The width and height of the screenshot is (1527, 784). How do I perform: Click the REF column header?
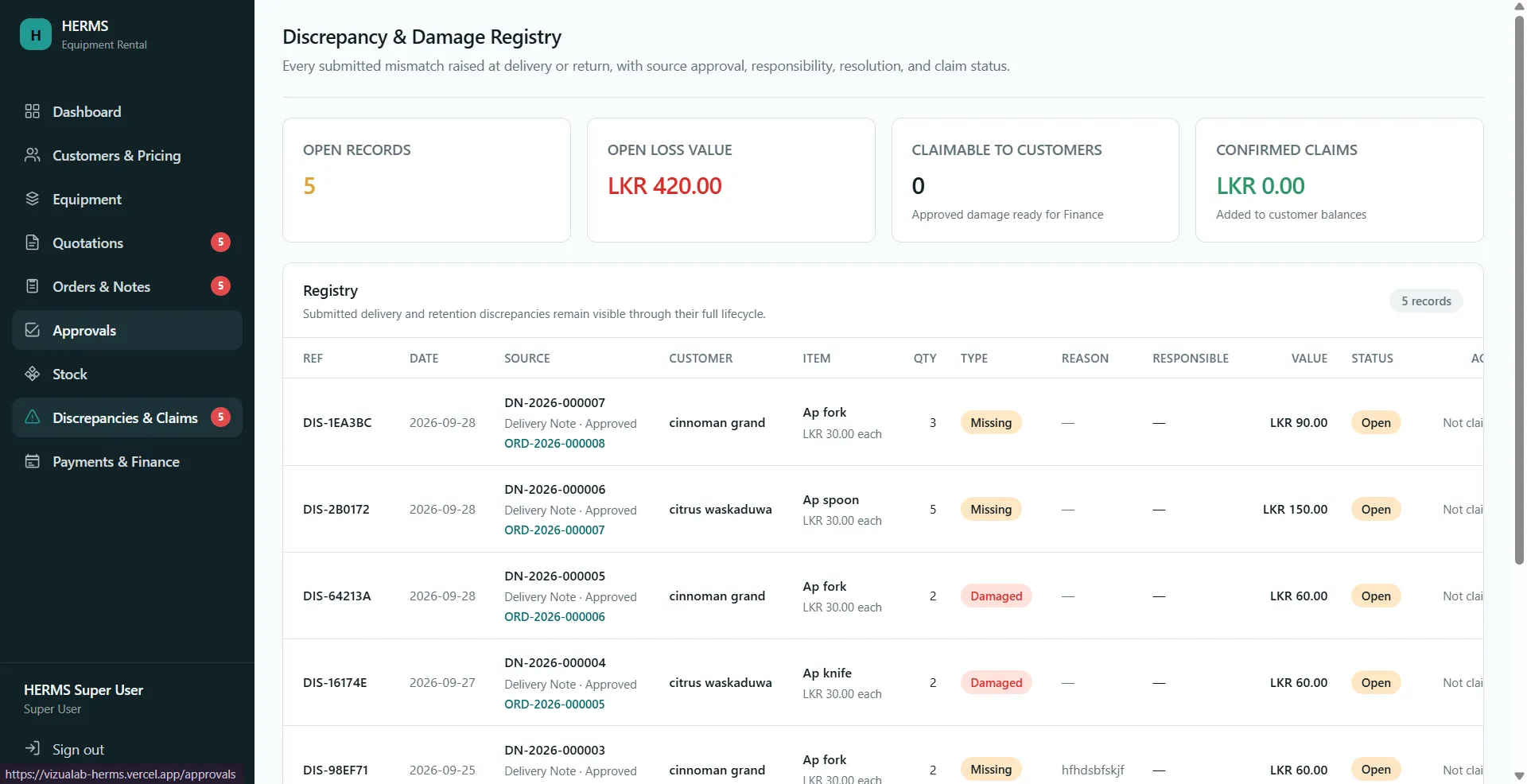click(313, 359)
